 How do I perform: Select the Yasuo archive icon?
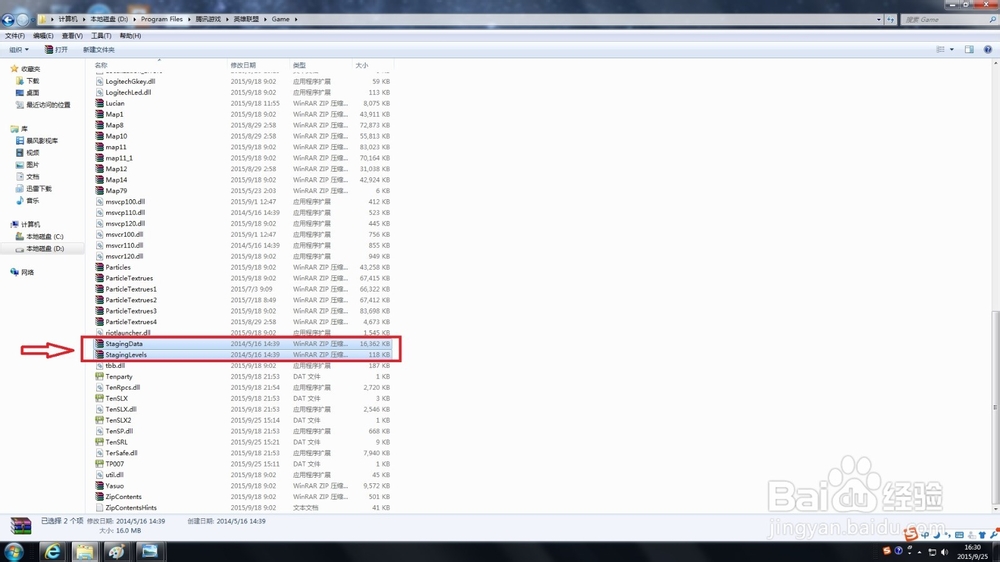coord(99,486)
